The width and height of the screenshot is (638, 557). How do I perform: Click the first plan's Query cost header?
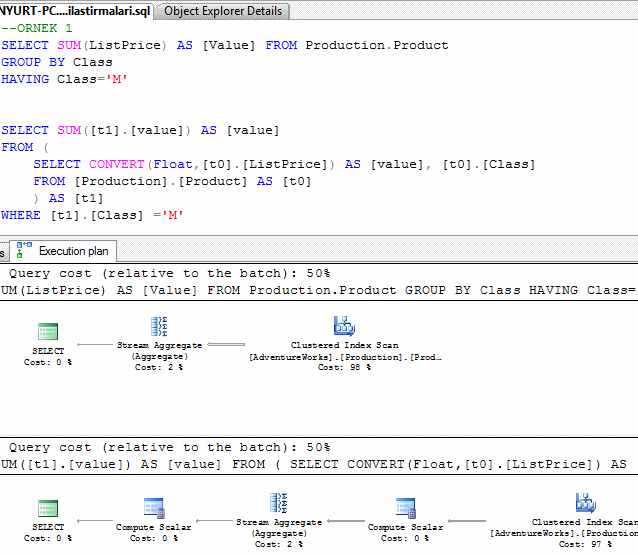coord(170,273)
